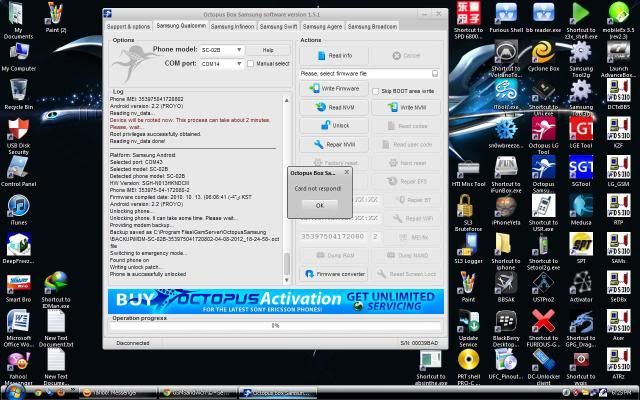The height and width of the screenshot is (400, 640).
Task: Expand the Phone model dropdown
Action: click(239, 50)
